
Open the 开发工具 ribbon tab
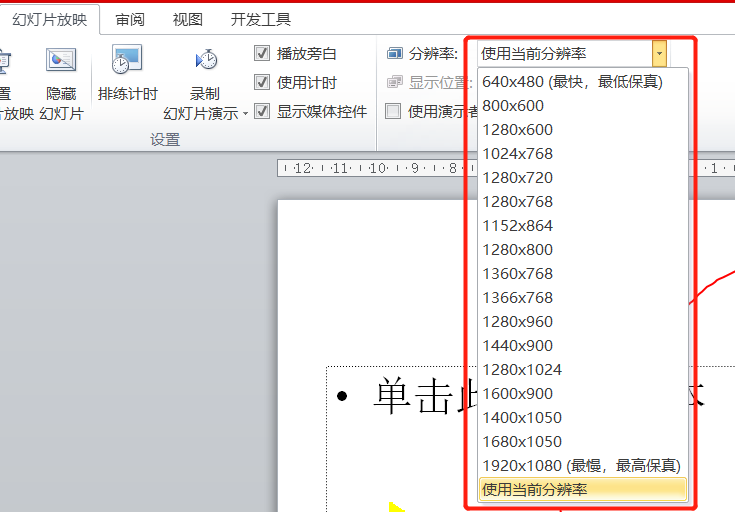coord(260,19)
